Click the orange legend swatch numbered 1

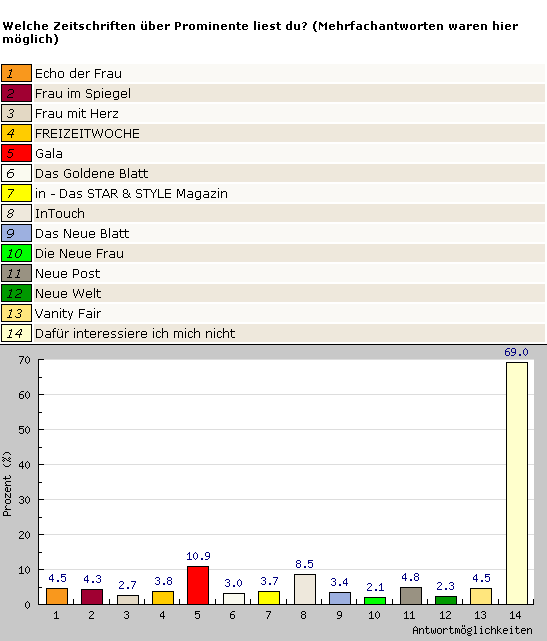coord(16,73)
